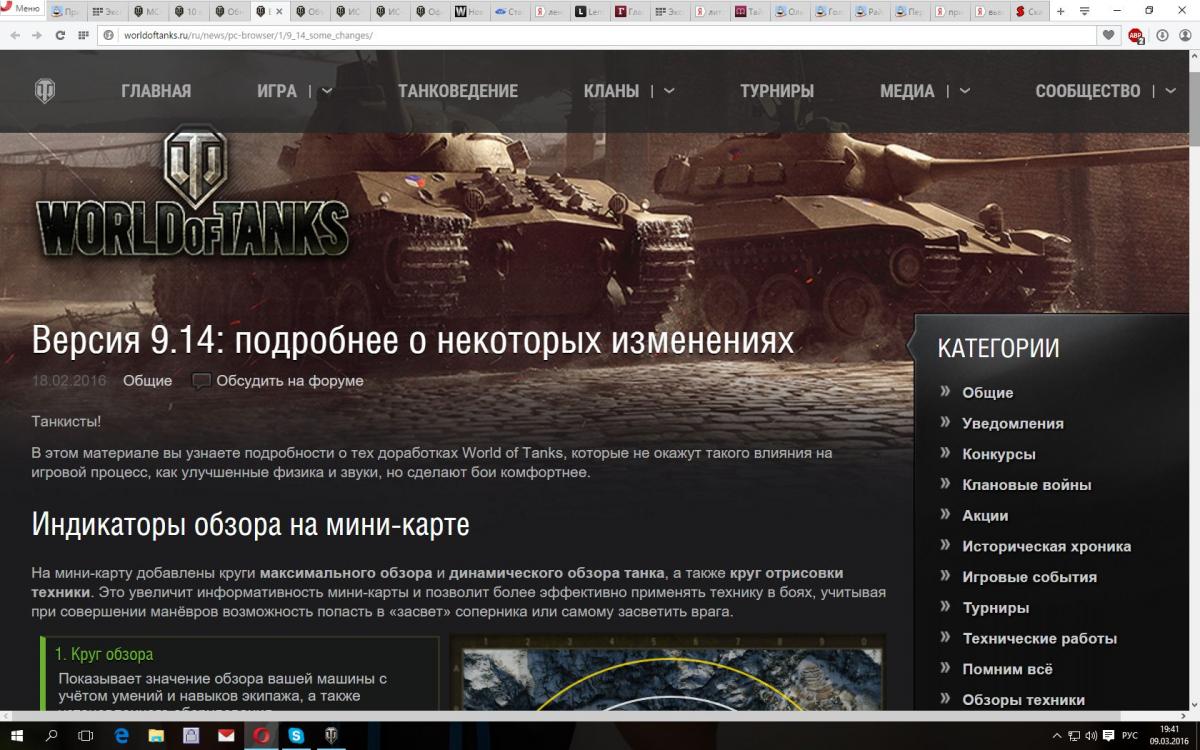Expand the ИГРА dropdown chevron
Image resolution: width=1200 pixels, height=750 pixels.
327,91
